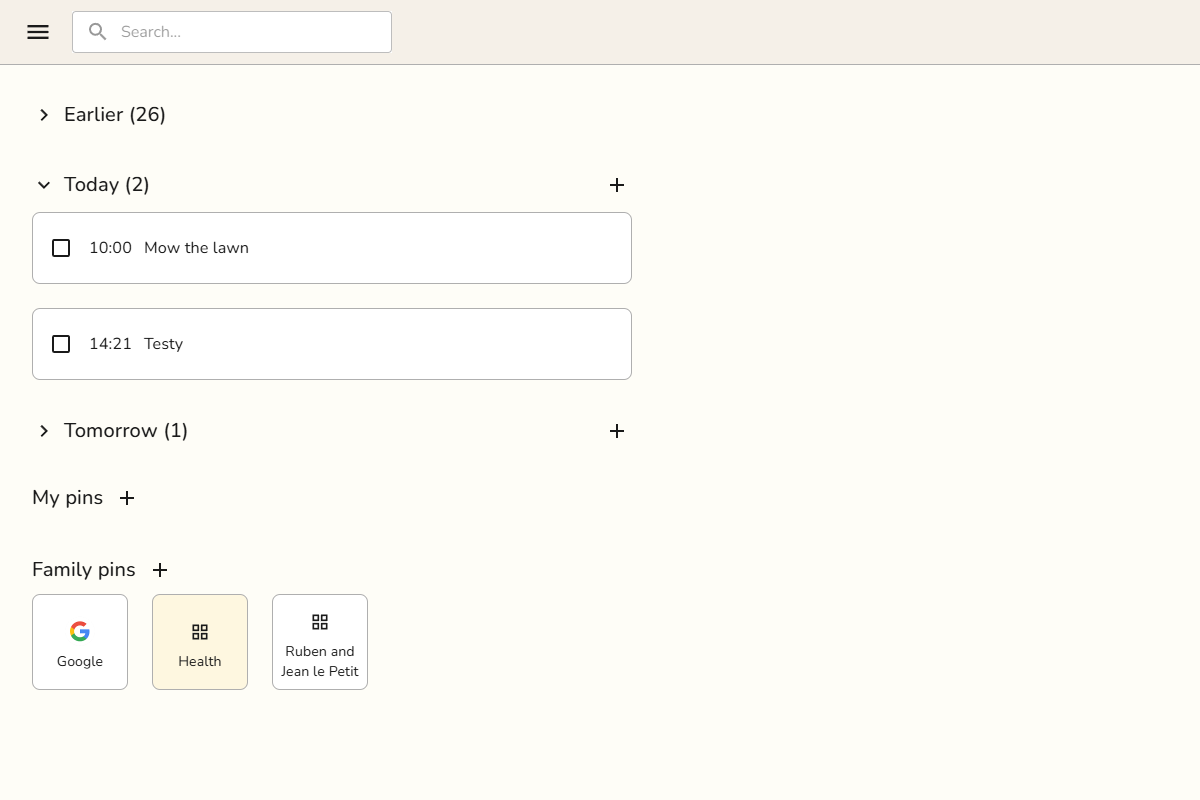Open the Ruben and Jean le Petit pin
The height and width of the screenshot is (800, 1200).
(320, 642)
